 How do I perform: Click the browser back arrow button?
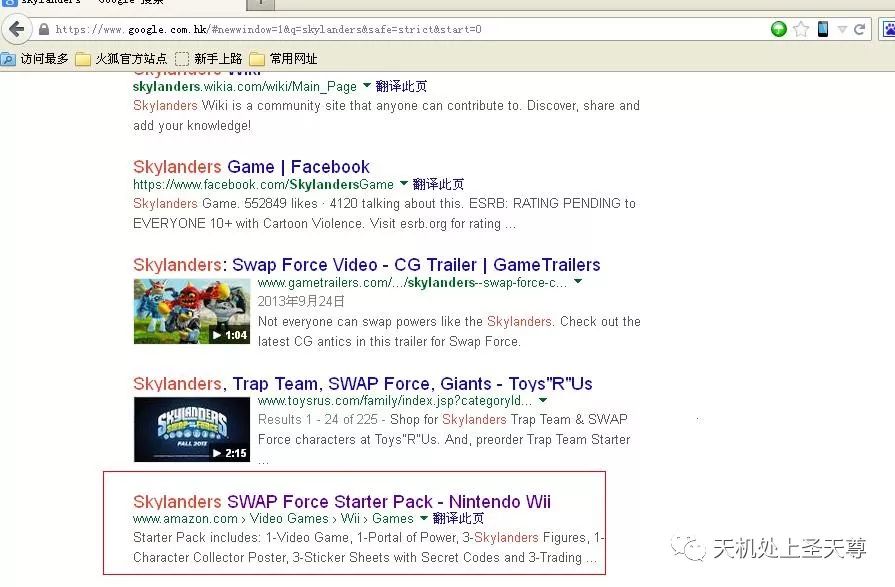16,29
